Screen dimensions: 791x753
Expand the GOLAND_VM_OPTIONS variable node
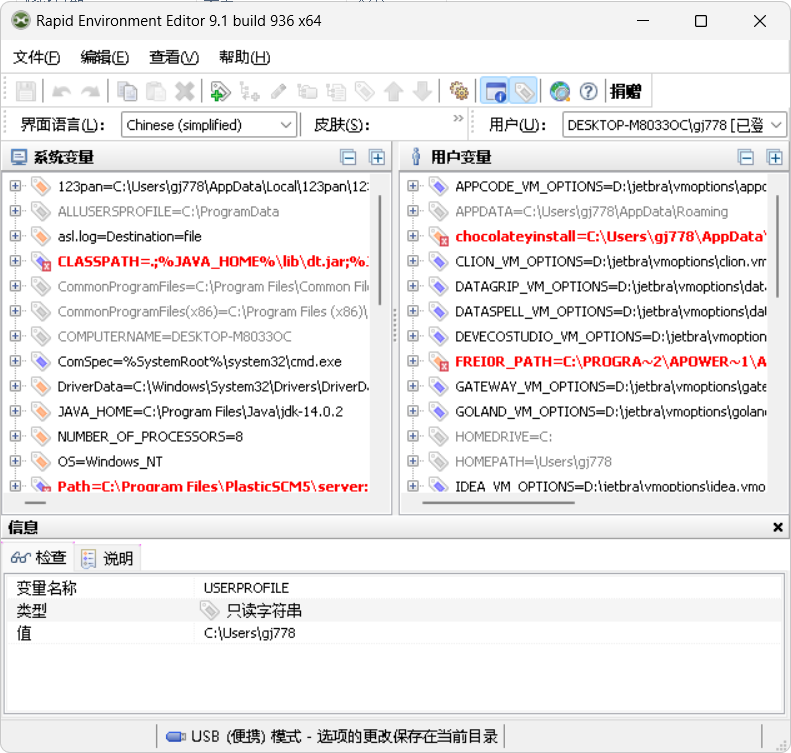coord(413,411)
